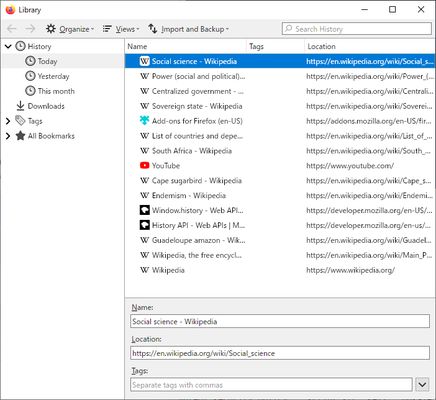Screen dimensions: 436x400
Task: Click the Location field in details pane
Action: tap(280, 353)
